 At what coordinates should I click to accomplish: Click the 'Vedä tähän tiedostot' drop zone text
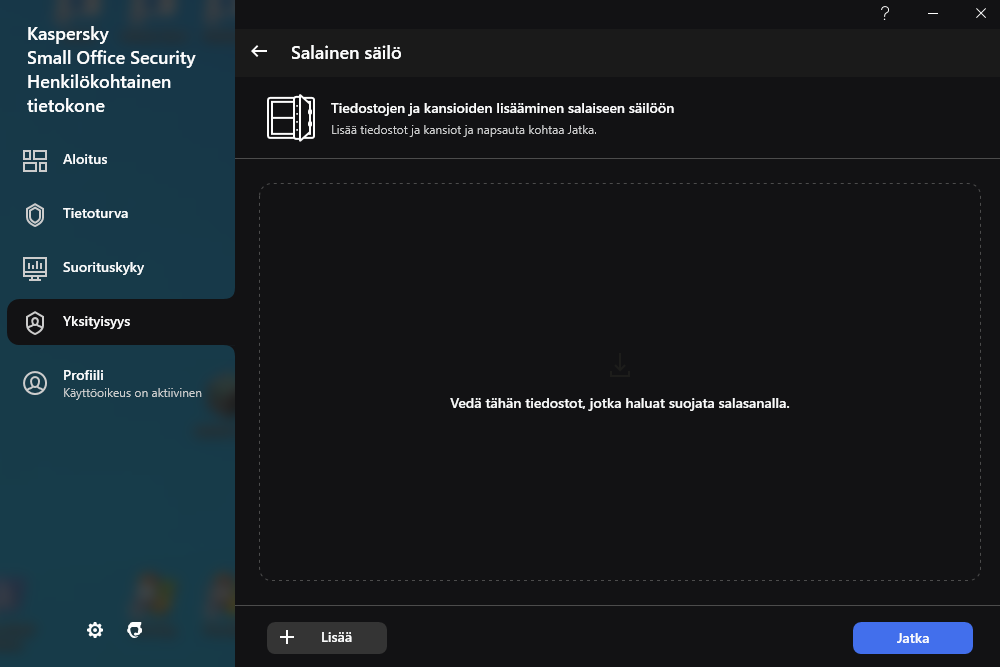click(x=619, y=403)
